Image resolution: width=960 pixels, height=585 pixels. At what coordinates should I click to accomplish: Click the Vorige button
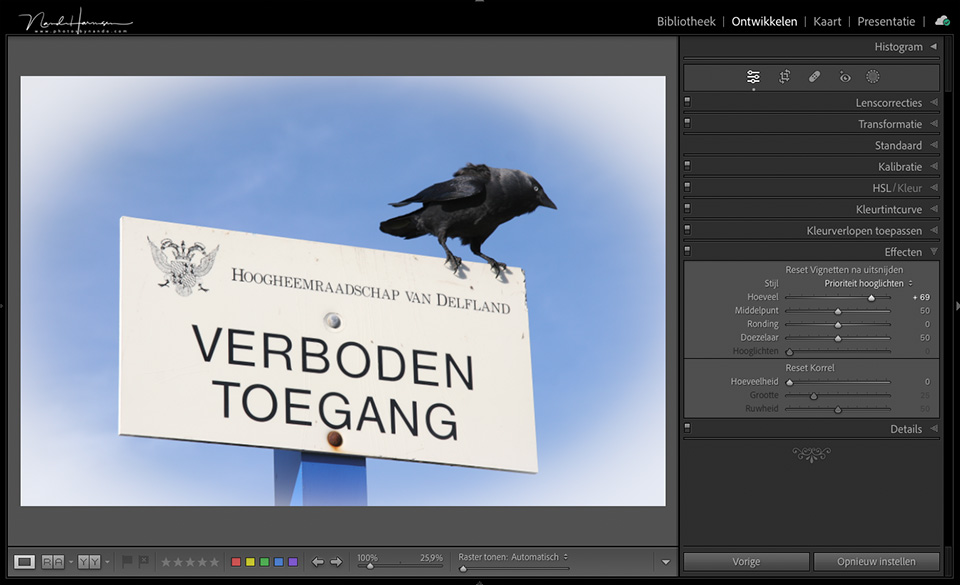tap(746, 562)
